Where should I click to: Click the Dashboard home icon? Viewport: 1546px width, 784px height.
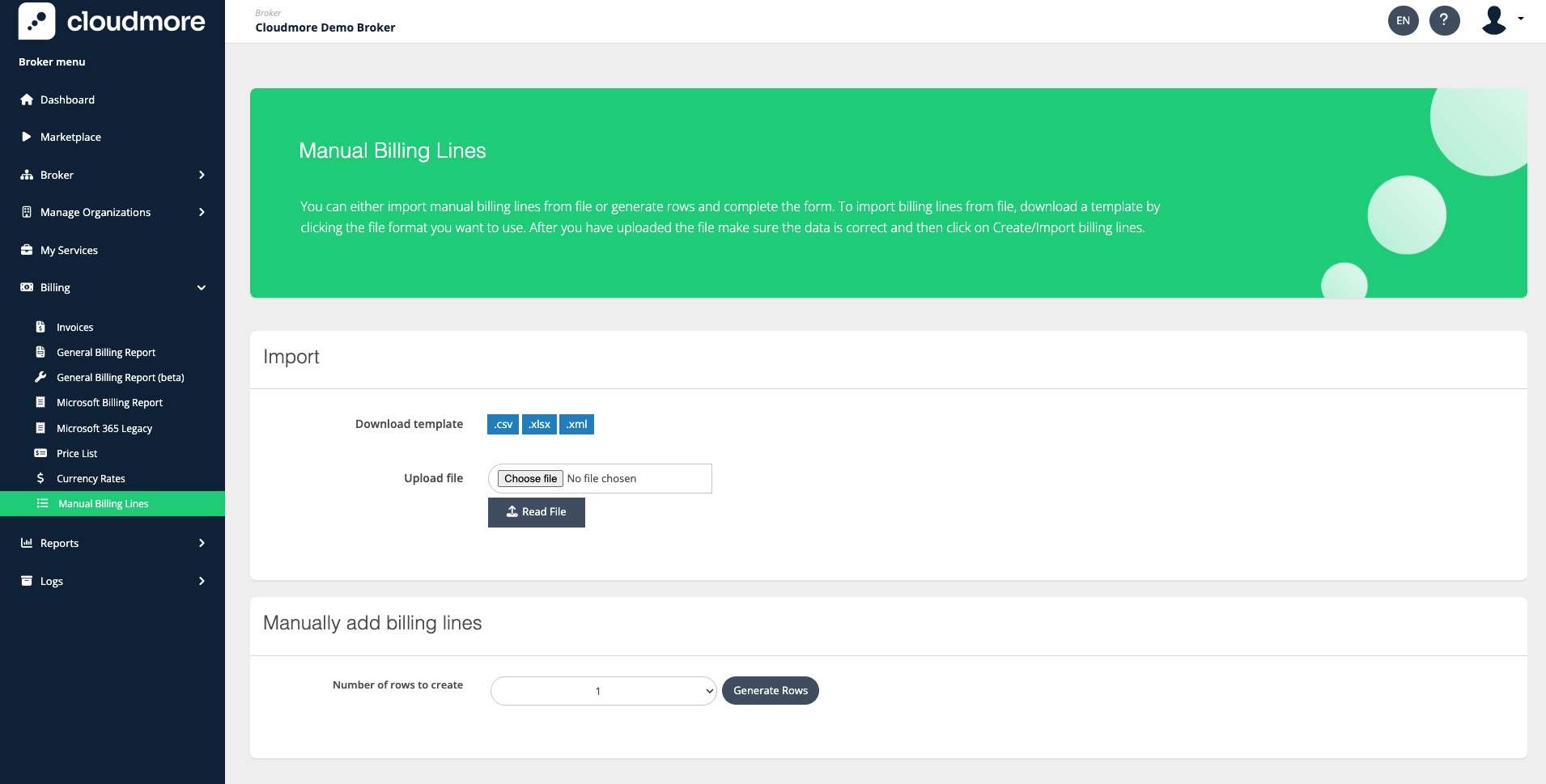click(x=27, y=100)
